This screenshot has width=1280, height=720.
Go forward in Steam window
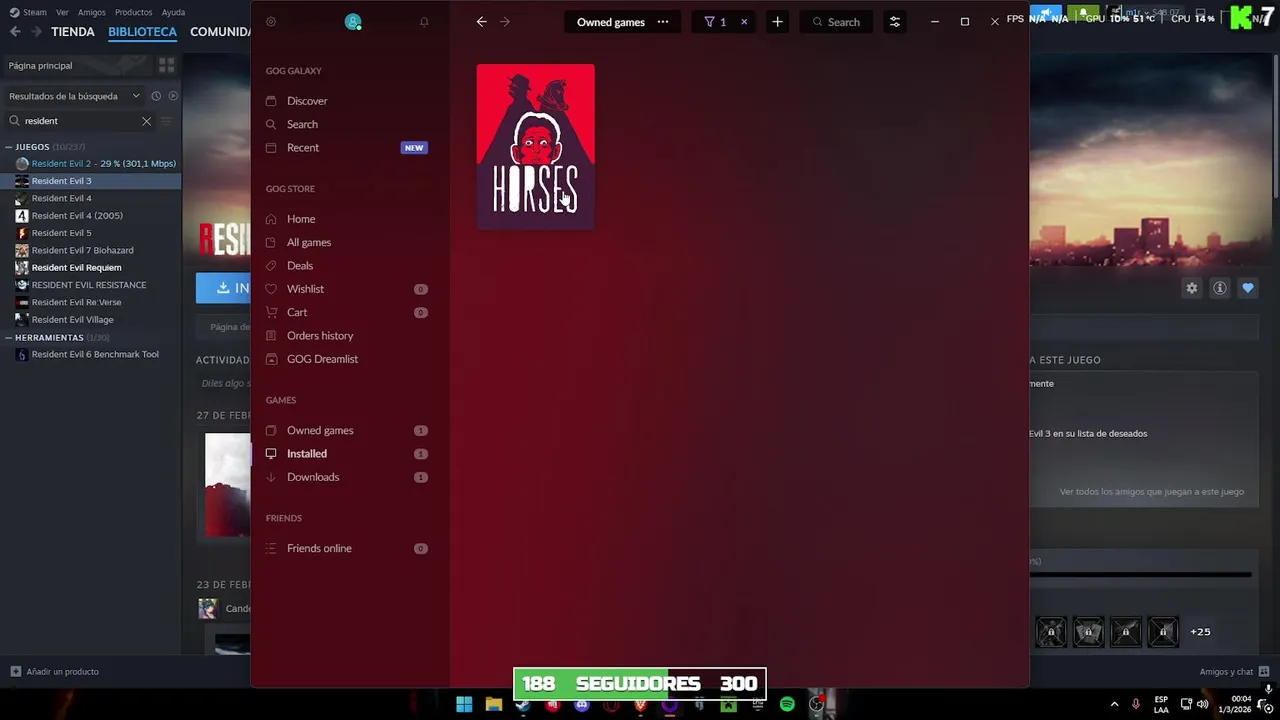coord(37,32)
